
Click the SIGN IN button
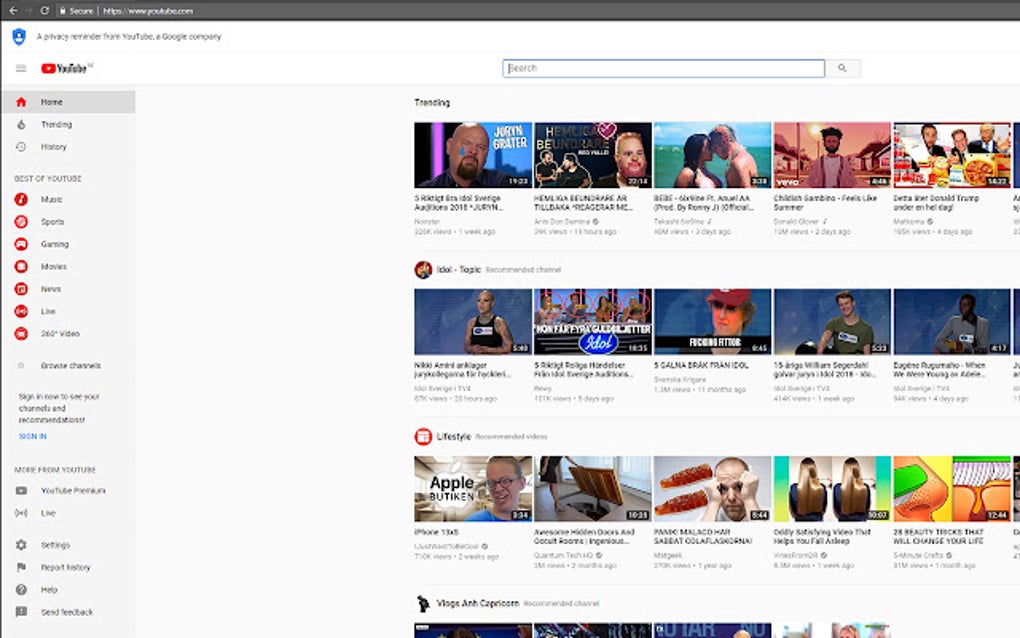(x=32, y=436)
